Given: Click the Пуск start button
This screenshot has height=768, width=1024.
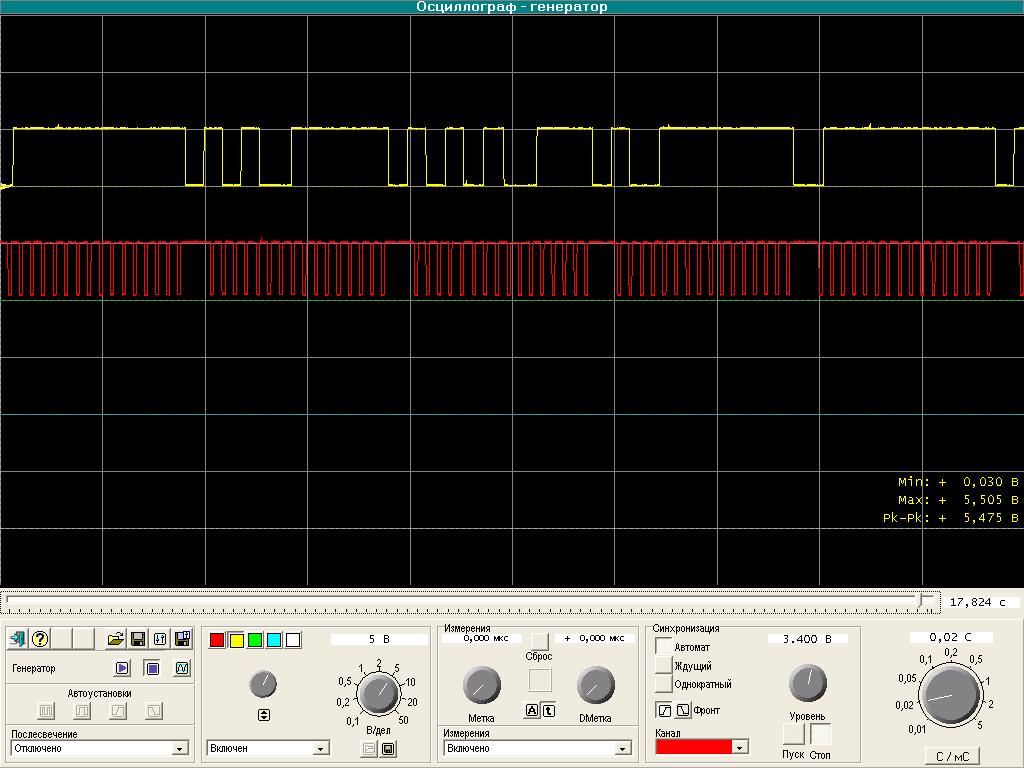Looking at the screenshot, I should pos(793,734).
